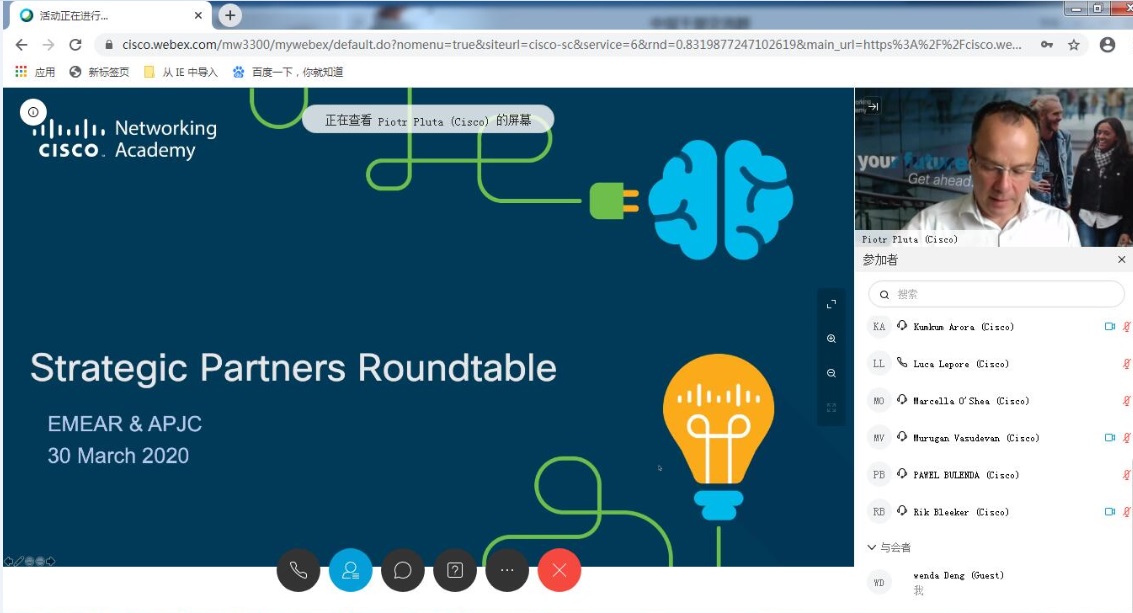Click the slide's previous arrow icon

point(8,561)
